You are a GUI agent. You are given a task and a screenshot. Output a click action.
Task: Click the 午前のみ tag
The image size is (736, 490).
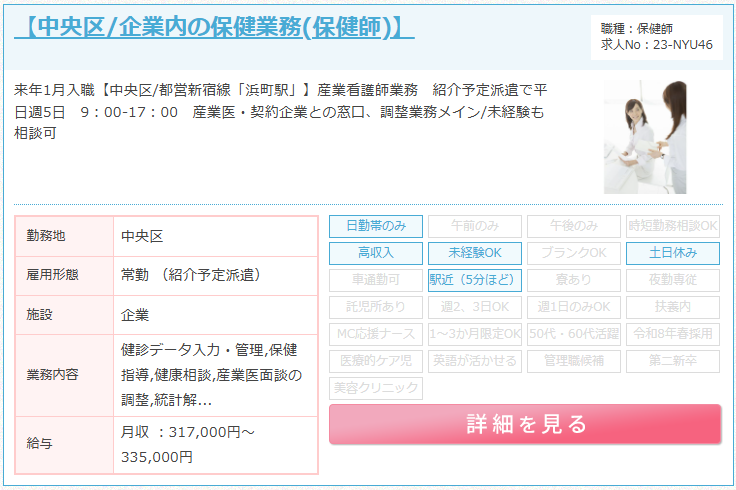(475, 226)
